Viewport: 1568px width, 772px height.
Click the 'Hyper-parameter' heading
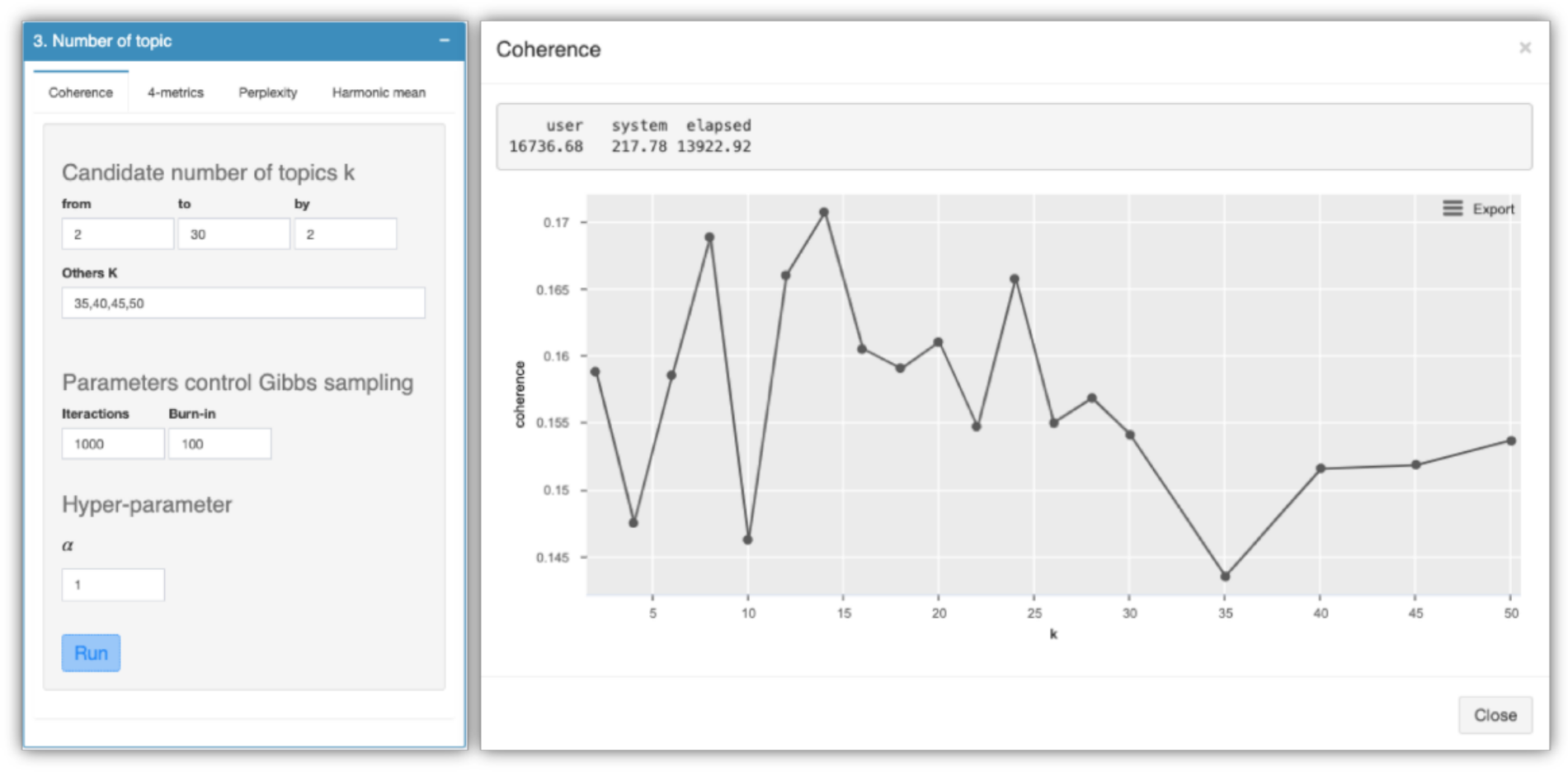147,505
